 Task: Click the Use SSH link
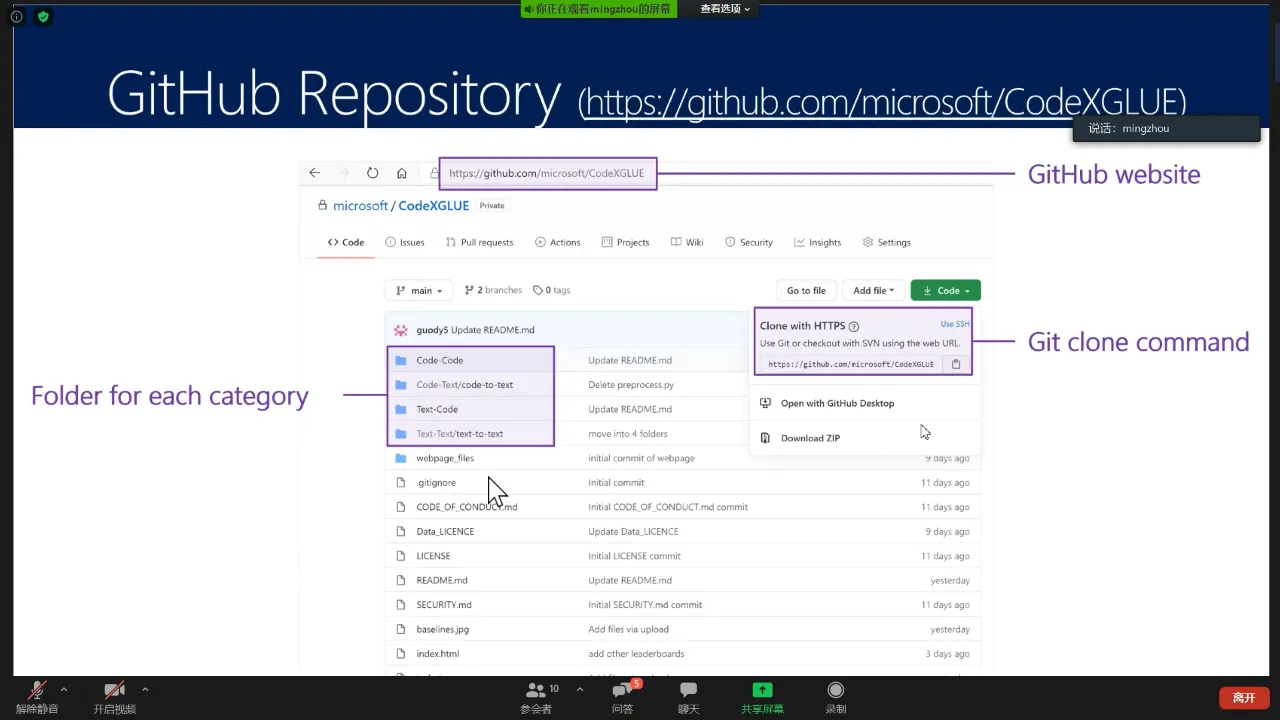(955, 324)
